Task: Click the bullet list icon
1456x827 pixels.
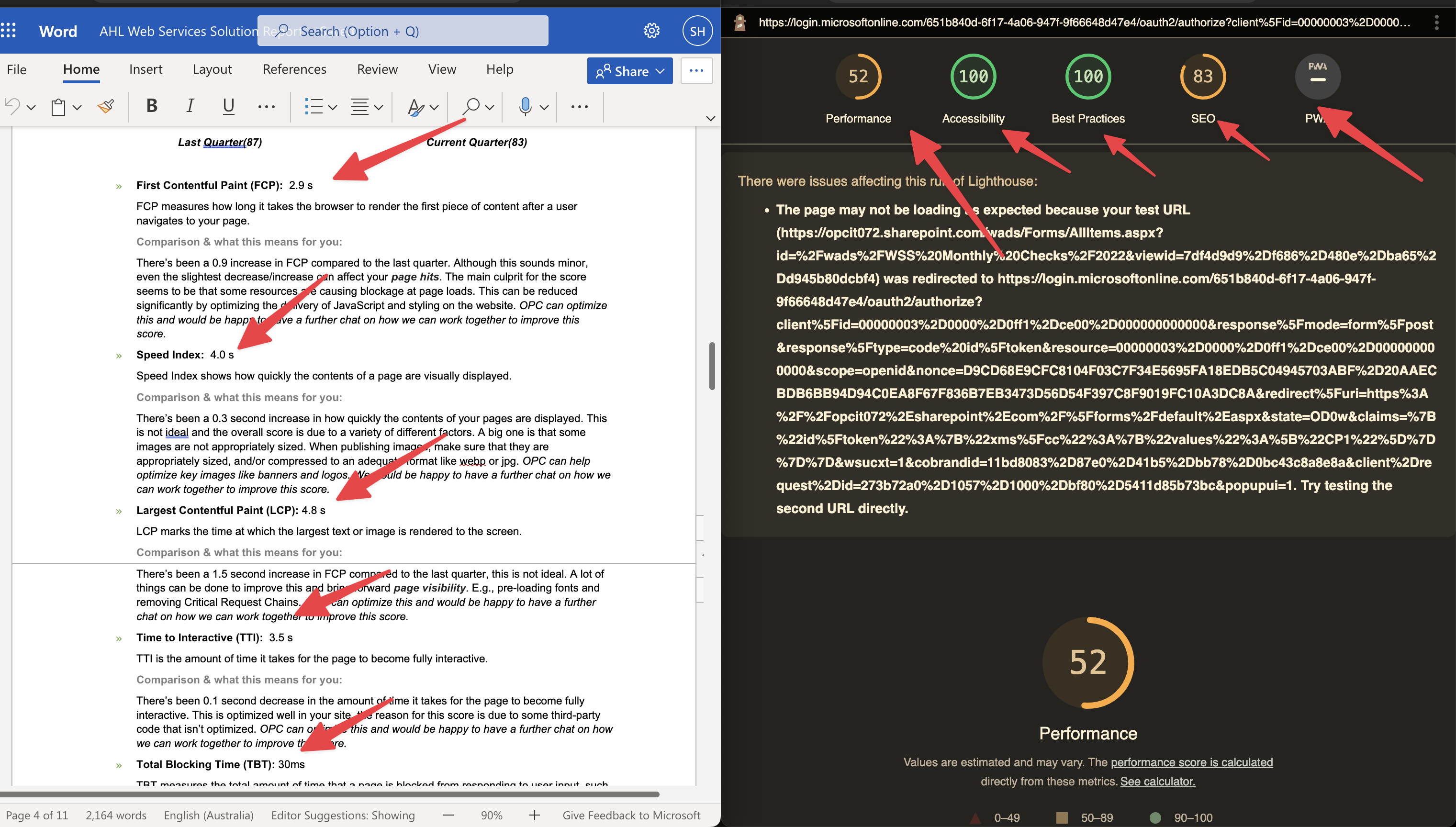Action: click(x=314, y=106)
